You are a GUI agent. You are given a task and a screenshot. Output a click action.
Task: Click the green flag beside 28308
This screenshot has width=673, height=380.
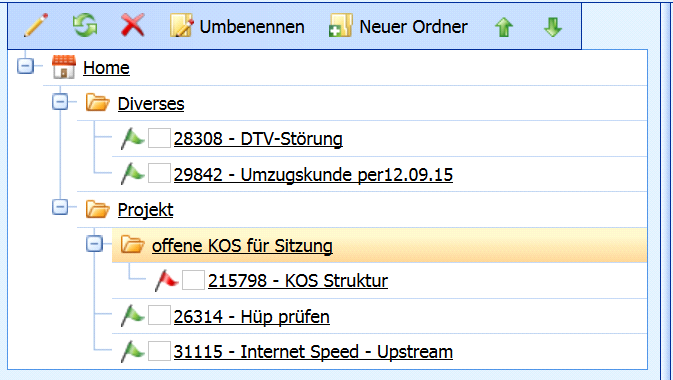coord(132,139)
